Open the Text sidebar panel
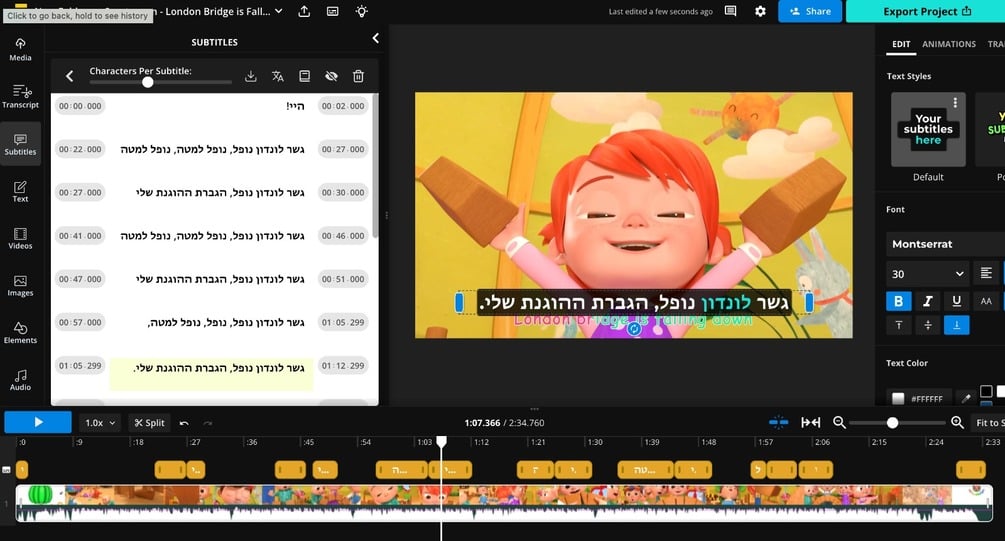Viewport: 1005px width, 541px height. point(21,191)
